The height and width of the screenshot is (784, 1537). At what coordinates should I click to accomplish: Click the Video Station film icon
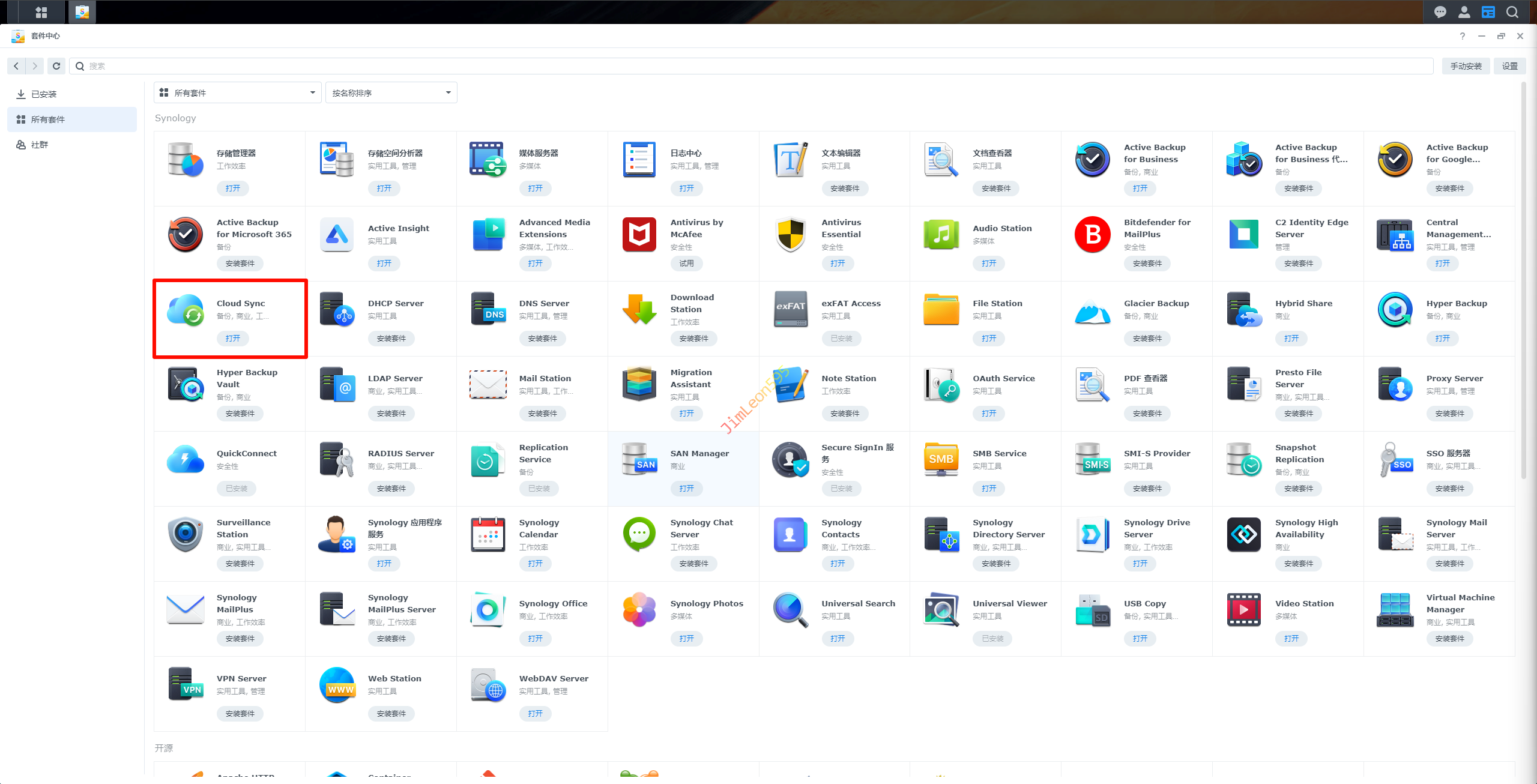click(x=1244, y=610)
